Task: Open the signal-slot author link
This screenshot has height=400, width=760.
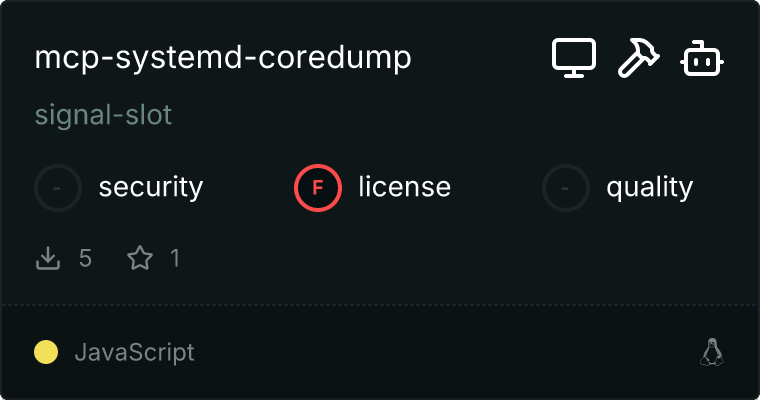Action: tap(103, 115)
